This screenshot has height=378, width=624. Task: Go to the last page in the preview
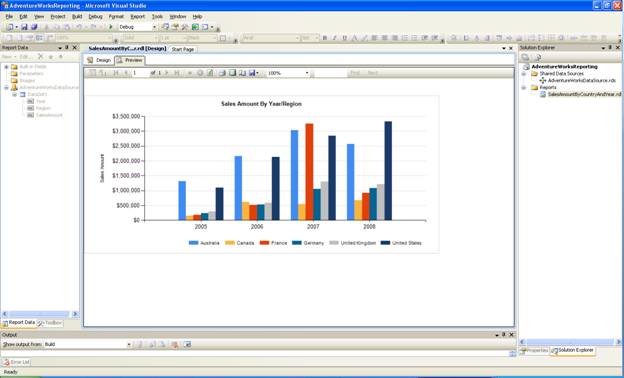pyautogui.click(x=177, y=73)
